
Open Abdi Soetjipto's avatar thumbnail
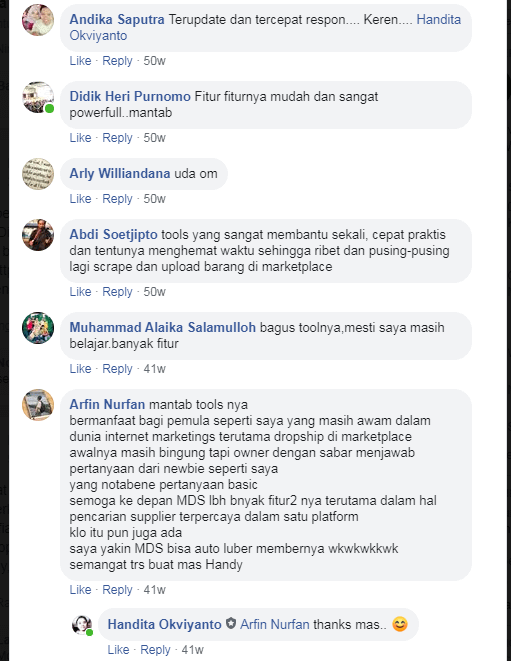[38, 235]
